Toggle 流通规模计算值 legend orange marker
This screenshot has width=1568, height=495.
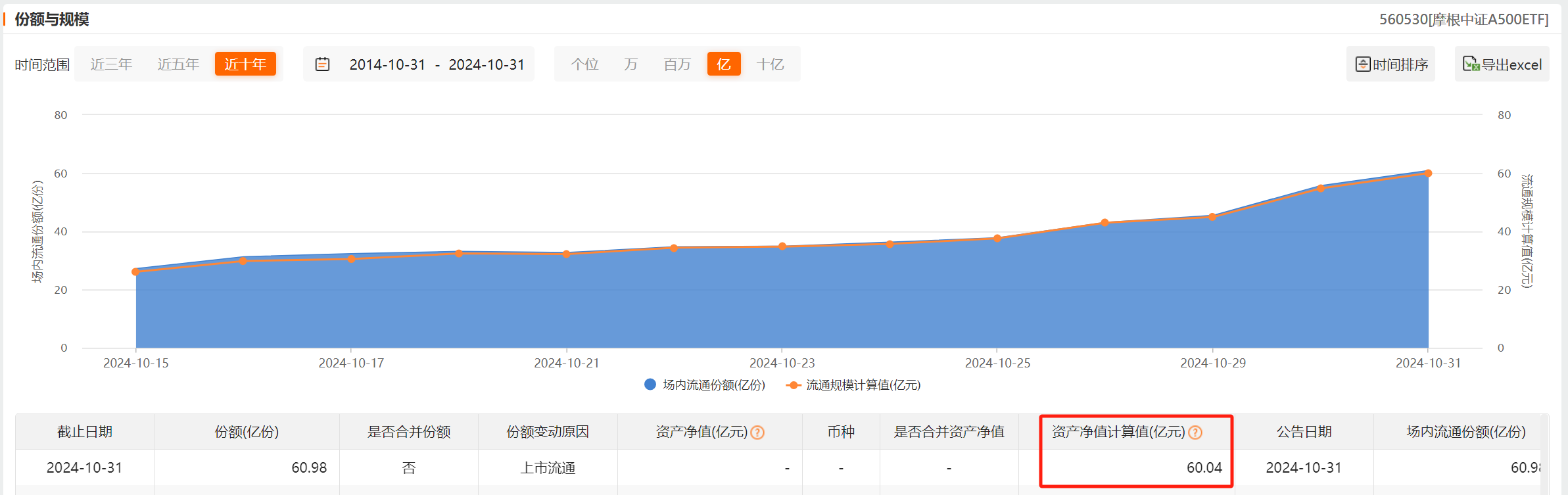(794, 385)
